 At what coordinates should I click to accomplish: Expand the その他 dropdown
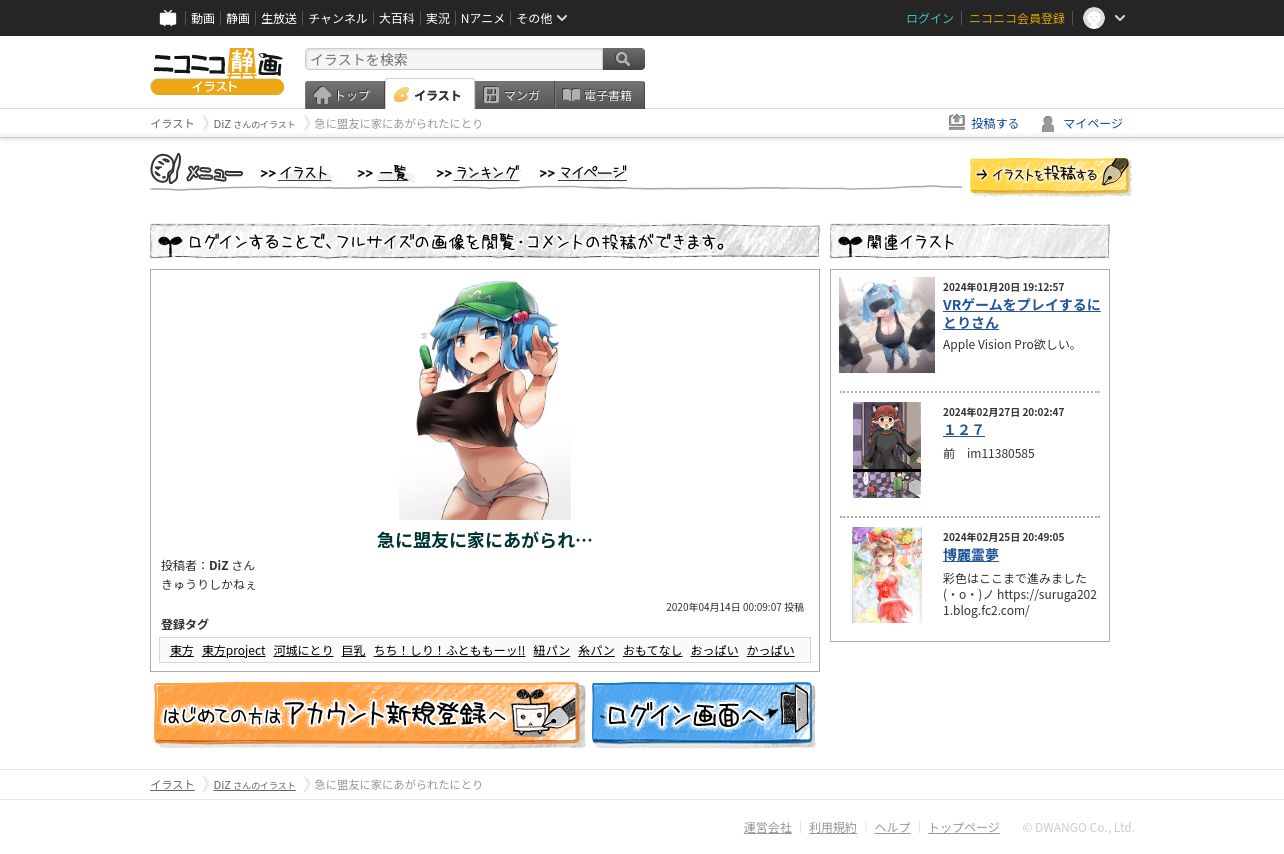tap(541, 18)
